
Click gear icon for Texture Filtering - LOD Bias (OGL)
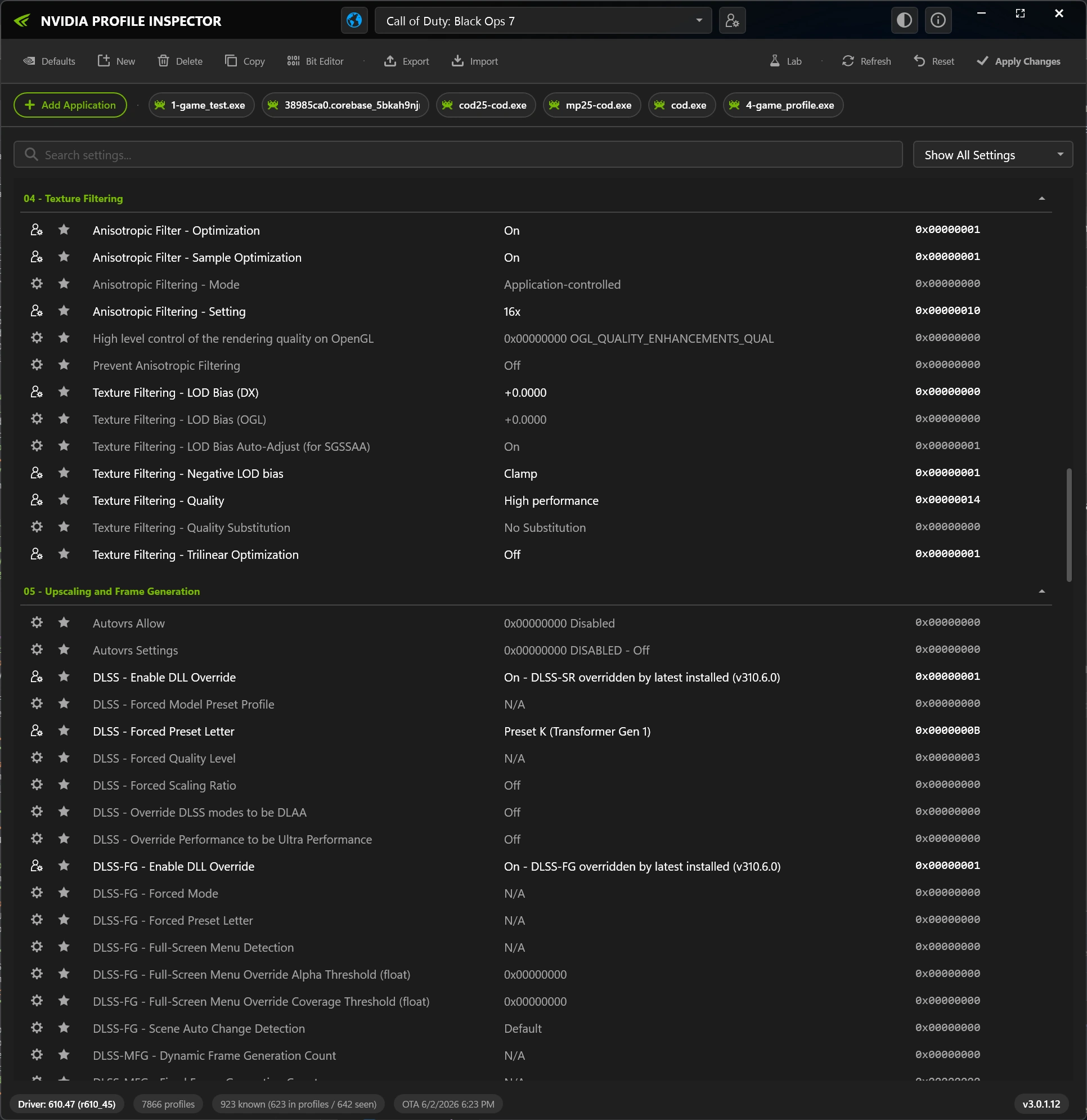(37, 419)
